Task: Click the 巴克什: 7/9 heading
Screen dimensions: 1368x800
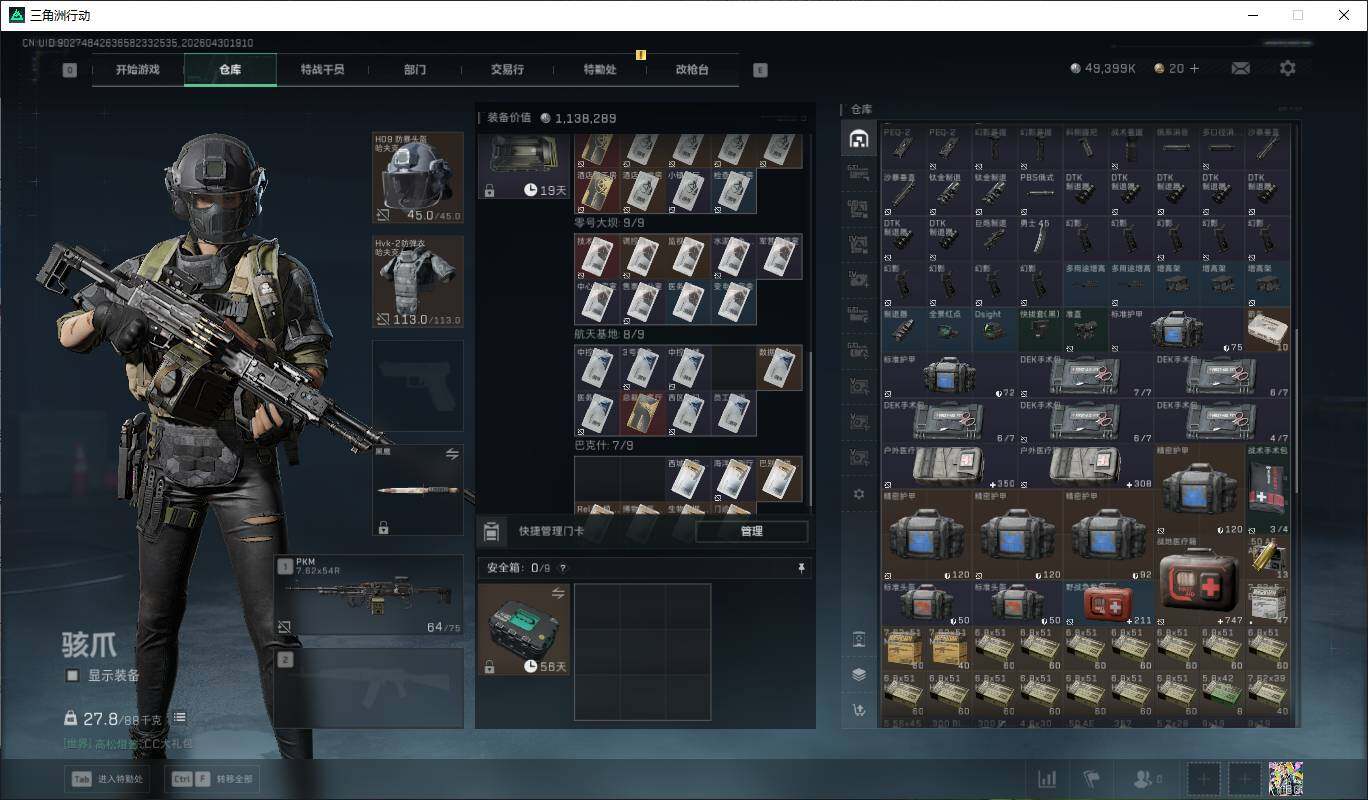Action: (603, 445)
